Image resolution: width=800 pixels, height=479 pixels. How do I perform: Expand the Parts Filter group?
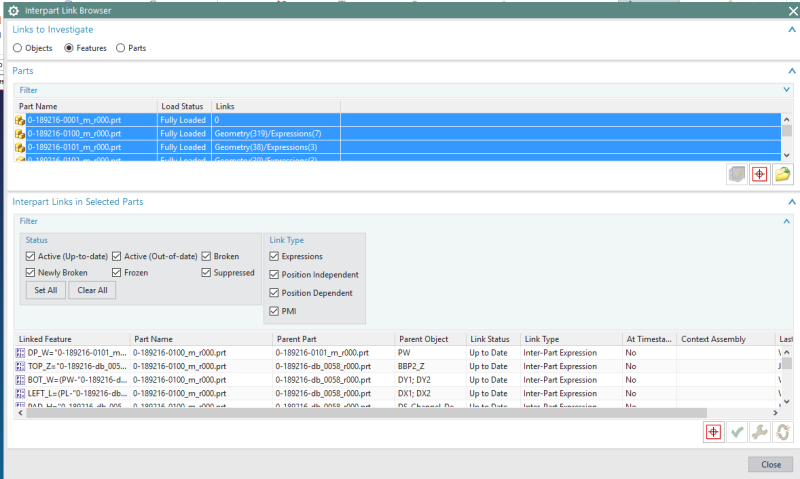coord(786,90)
